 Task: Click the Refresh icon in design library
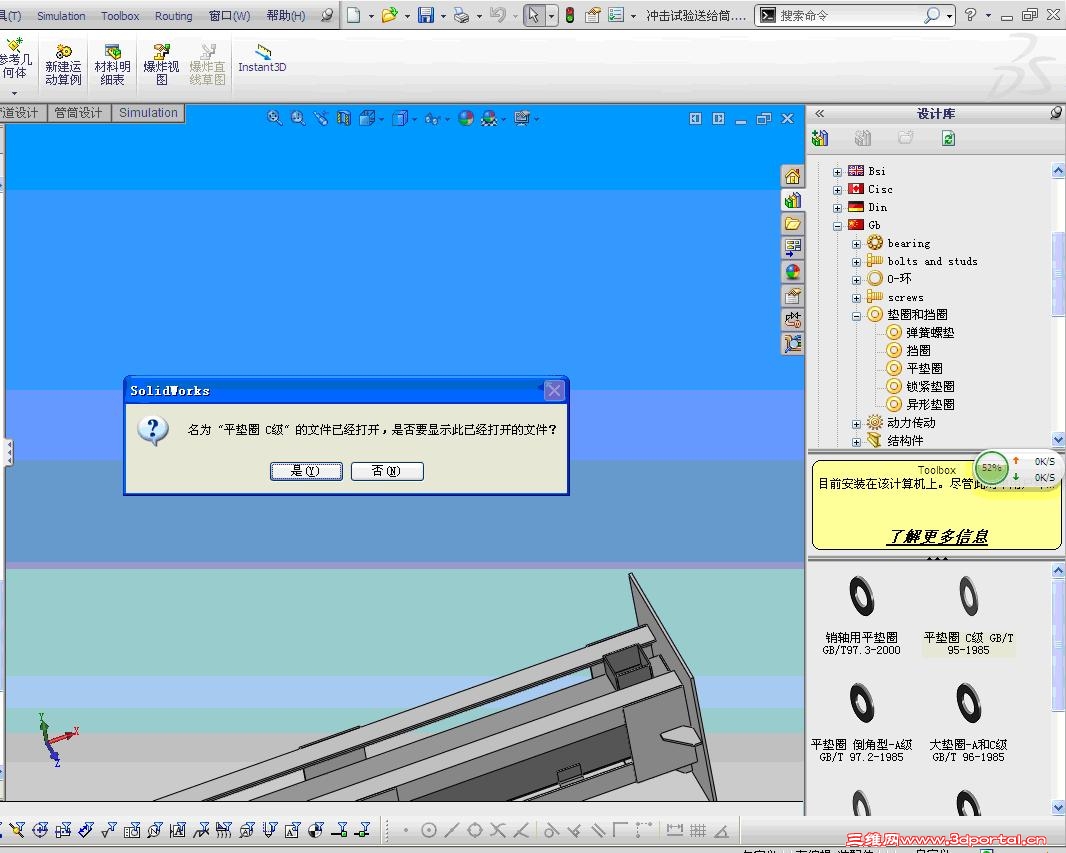click(948, 139)
